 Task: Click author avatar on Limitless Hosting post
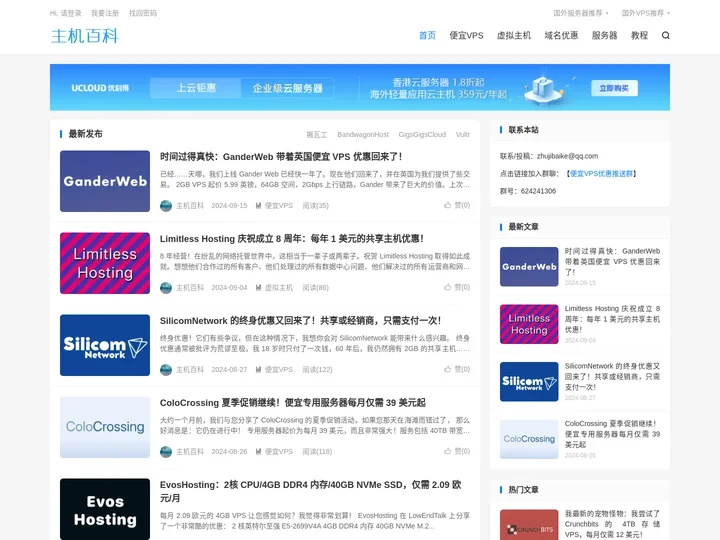pyautogui.click(x=166, y=287)
